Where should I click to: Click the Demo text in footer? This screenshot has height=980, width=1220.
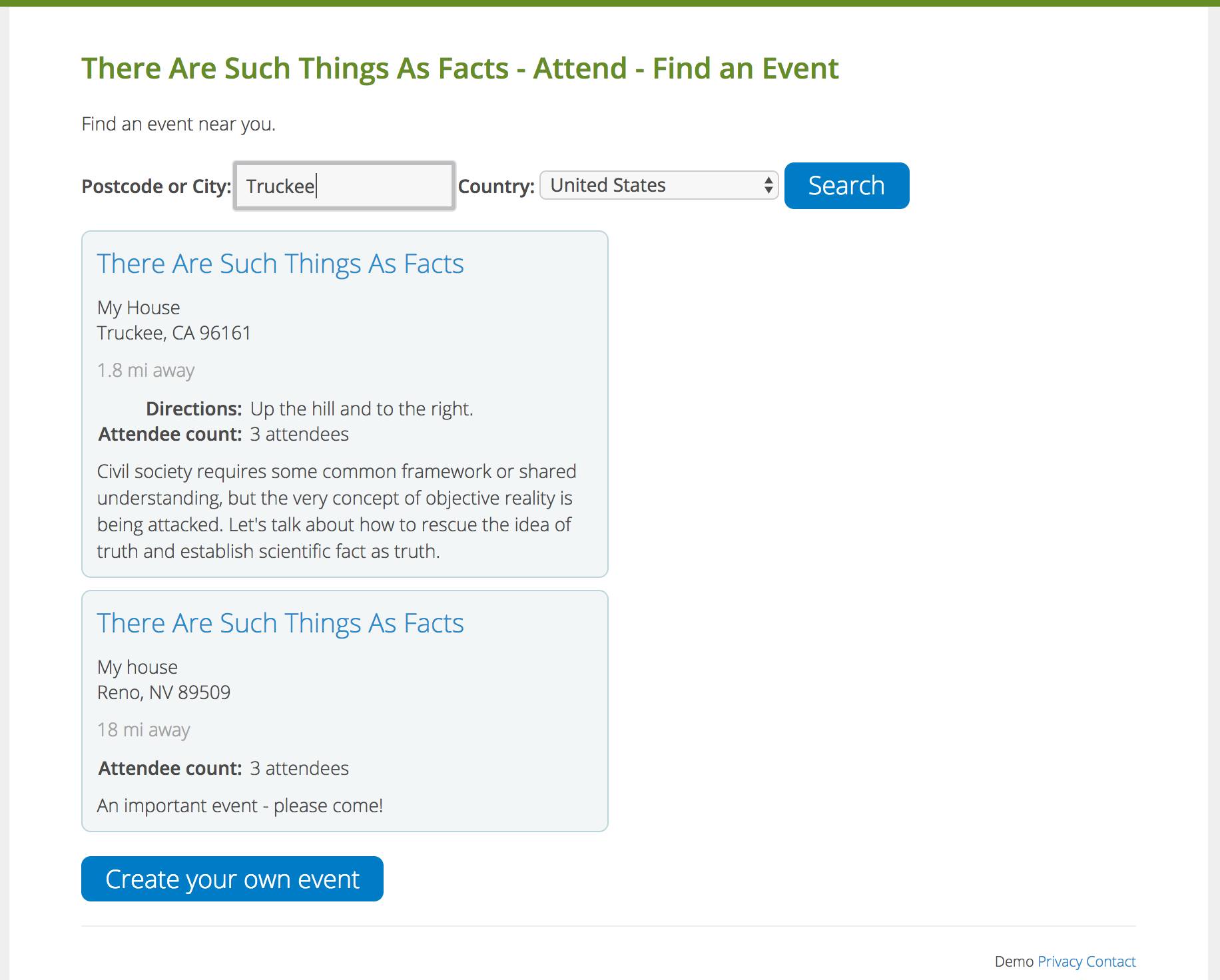pyautogui.click(x=1014, y=961)
